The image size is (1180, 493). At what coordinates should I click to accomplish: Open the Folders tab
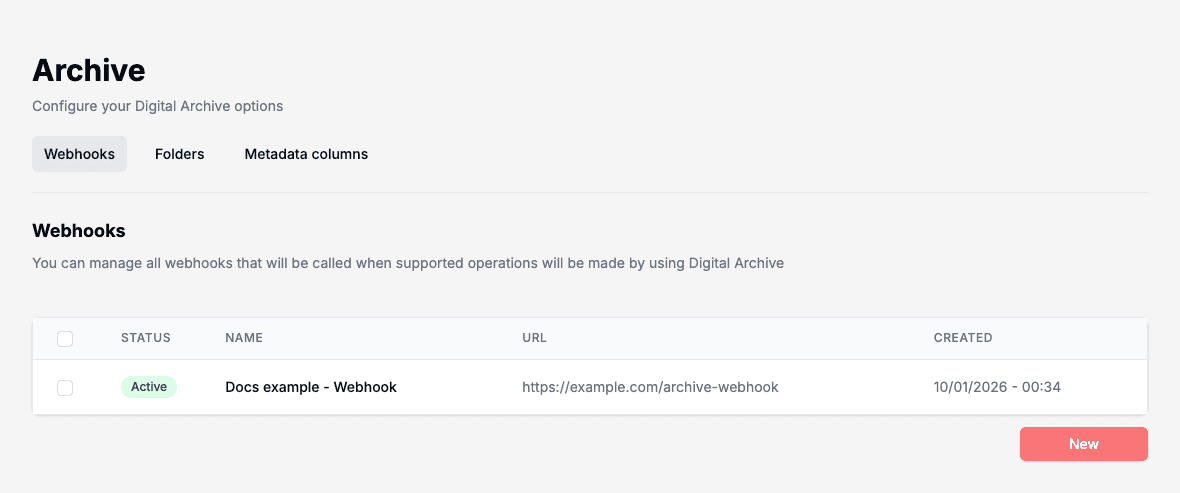pyautogui.click(x=180, y=154)
